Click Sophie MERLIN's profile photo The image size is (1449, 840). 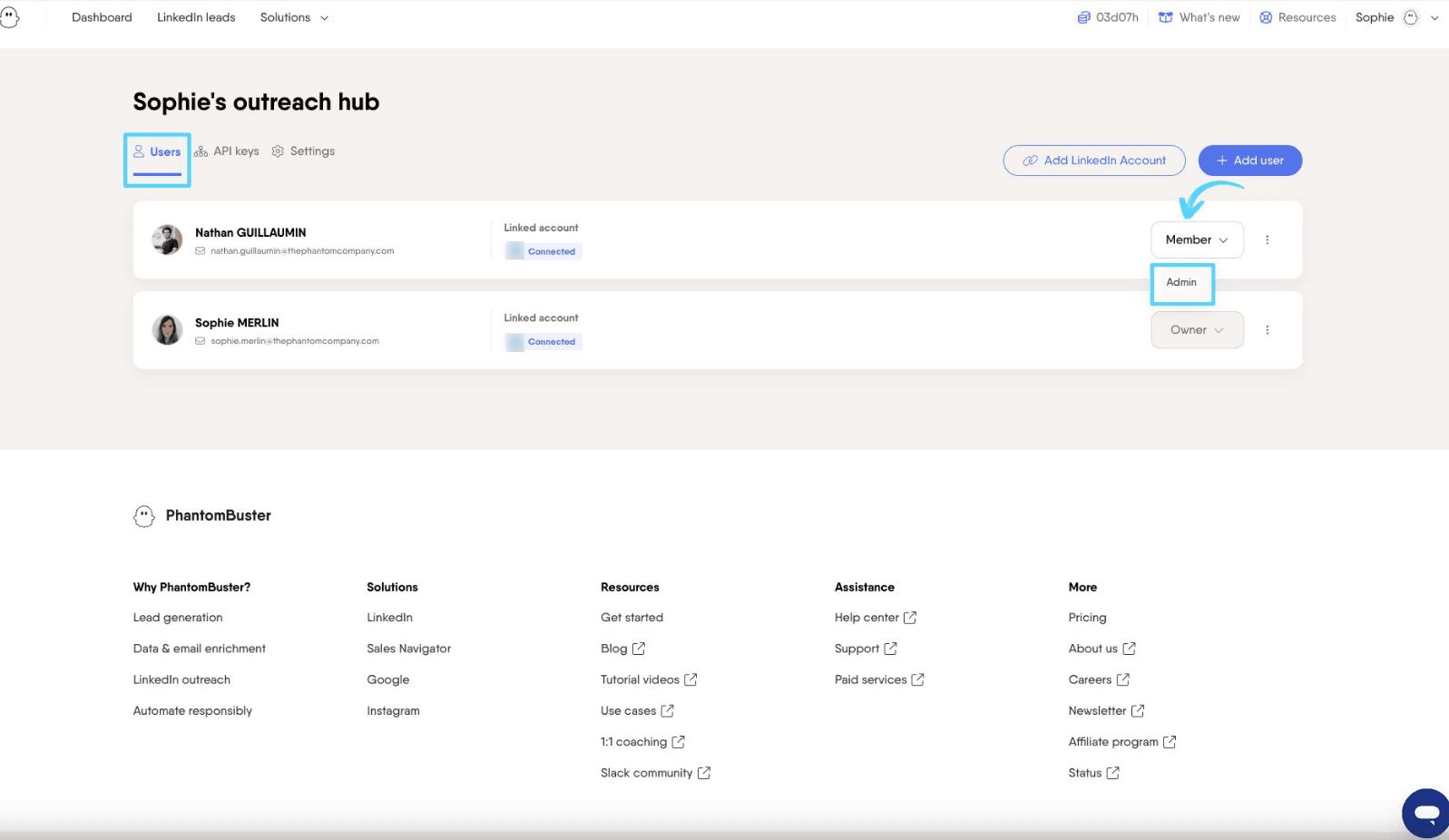[x=167, y=329]
